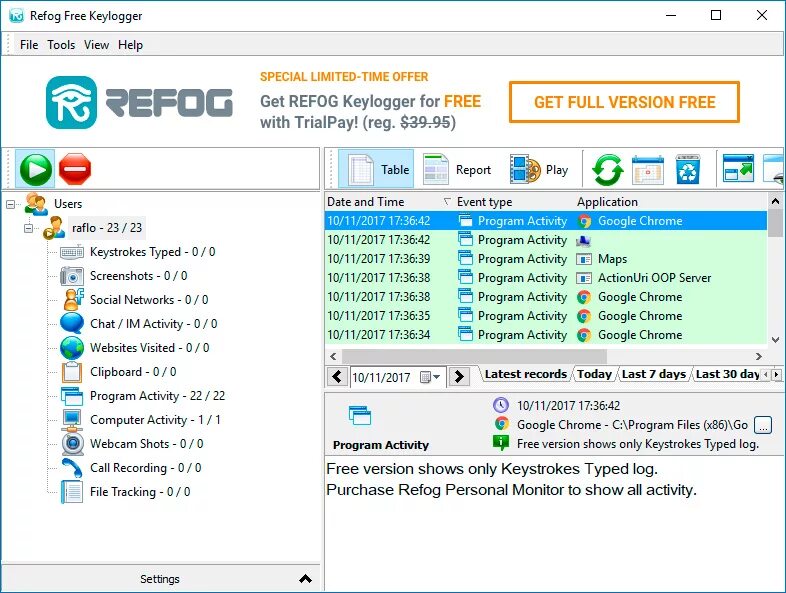
Task: Select Social Networks icon
Action: (73, 300)
